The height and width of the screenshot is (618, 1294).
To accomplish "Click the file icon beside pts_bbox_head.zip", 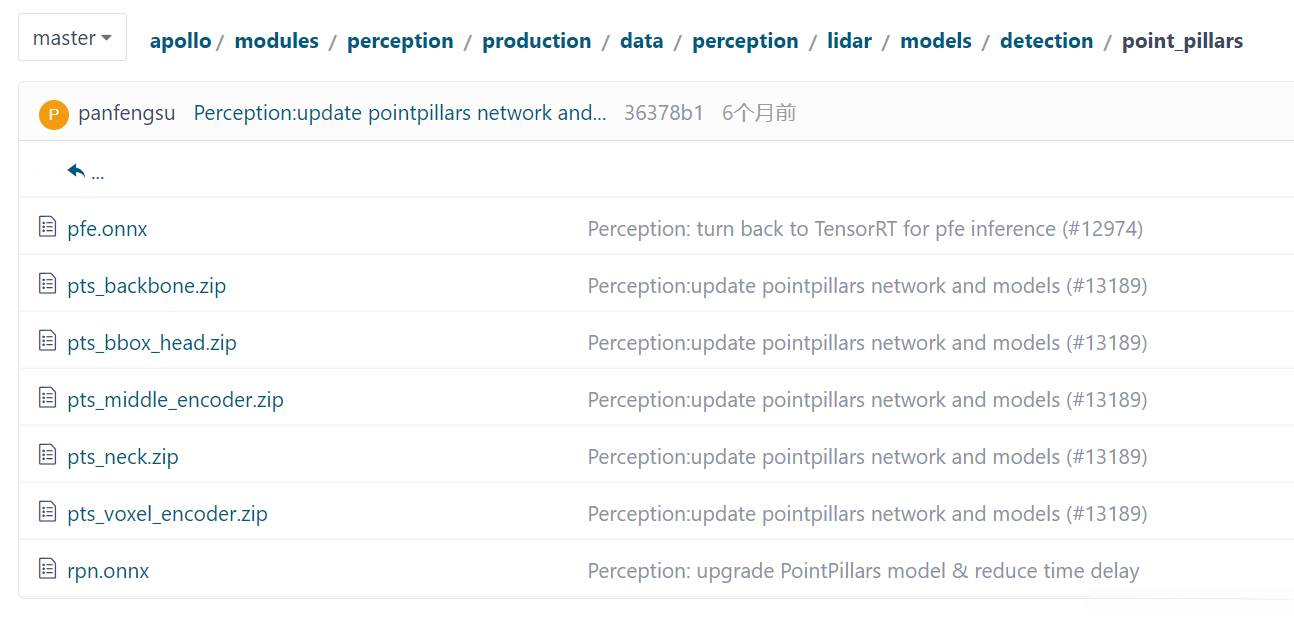I will (x=47, y=341).
